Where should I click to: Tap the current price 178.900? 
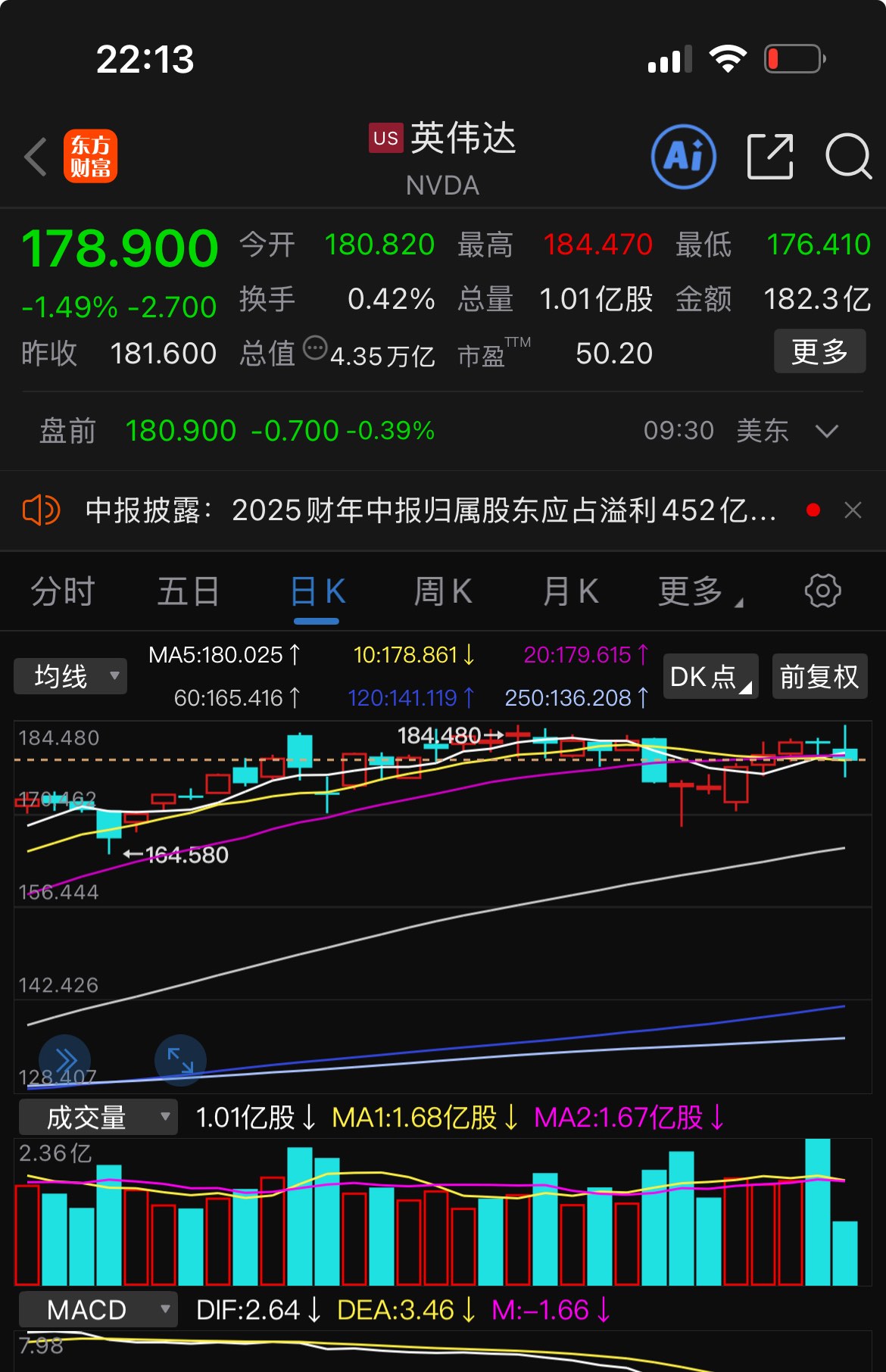(120, 248)
